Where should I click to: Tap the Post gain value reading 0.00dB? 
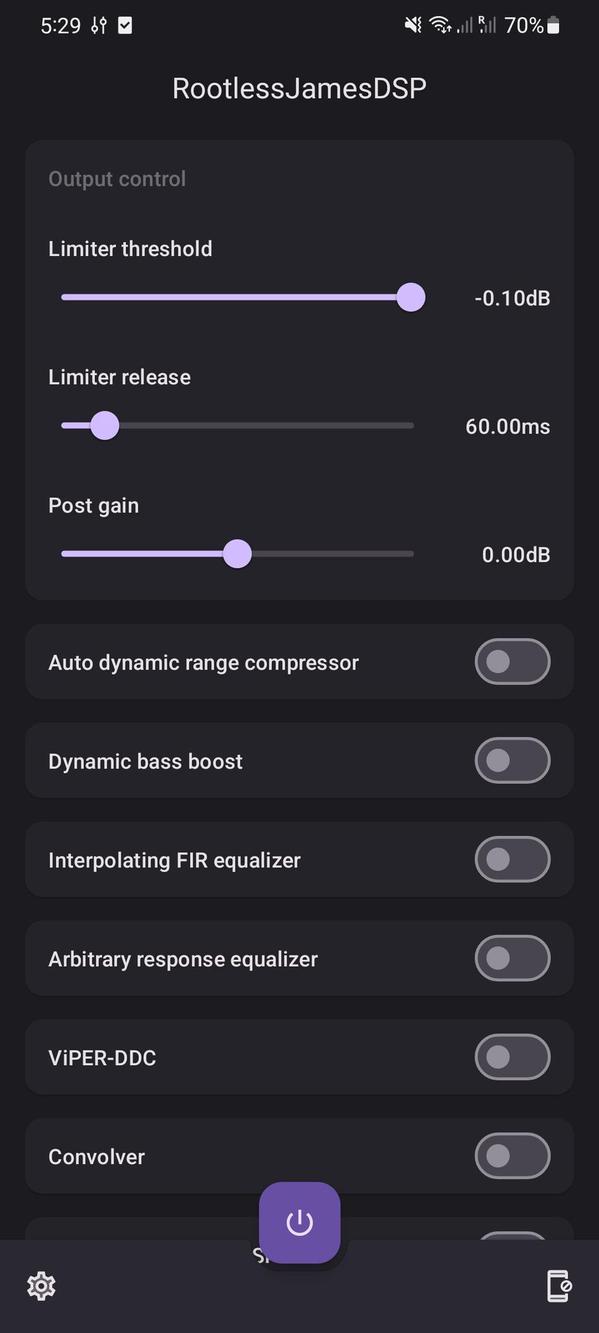[515, 554]
